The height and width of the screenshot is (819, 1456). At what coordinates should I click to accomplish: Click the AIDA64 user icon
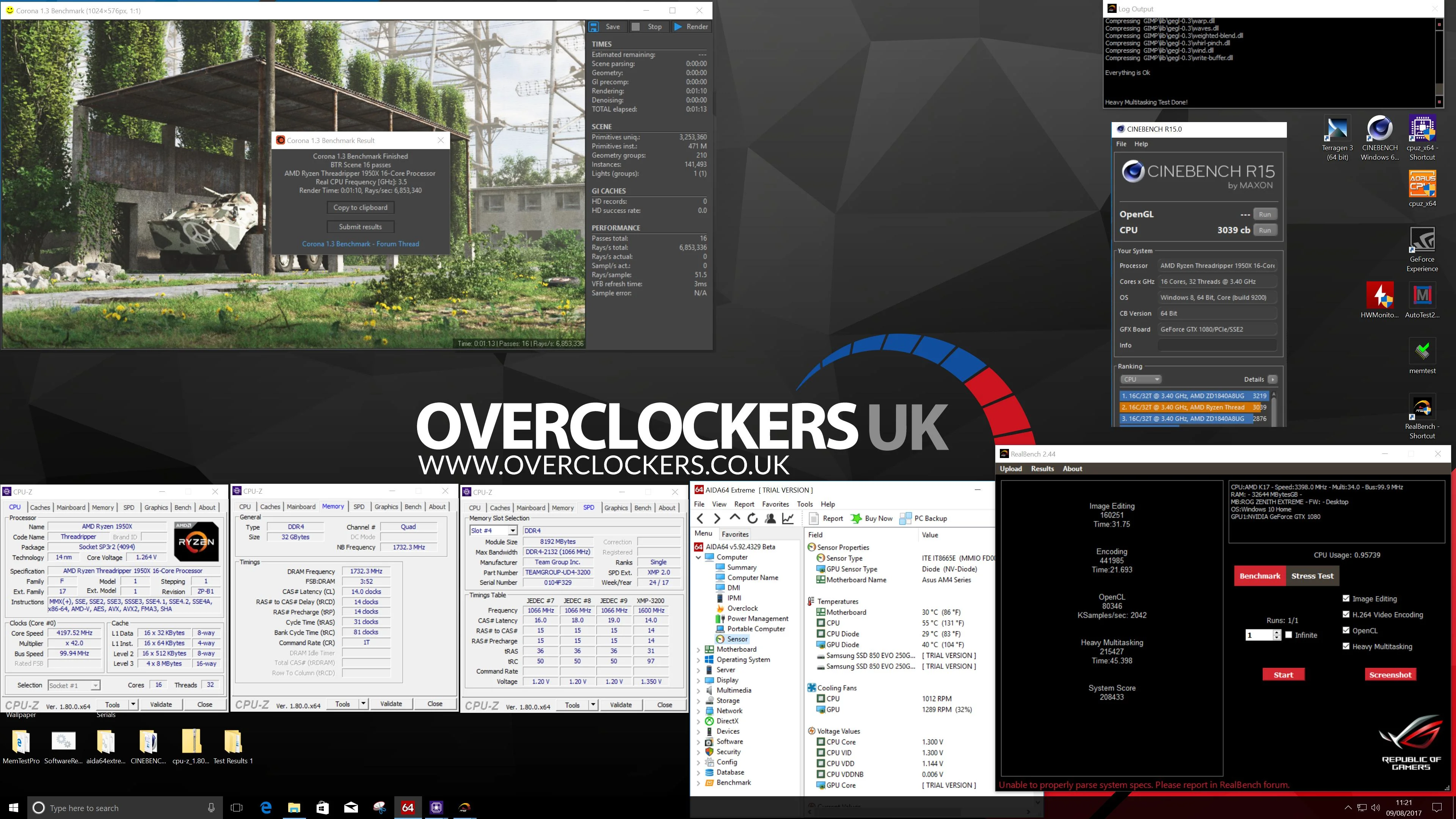[770, 518]
